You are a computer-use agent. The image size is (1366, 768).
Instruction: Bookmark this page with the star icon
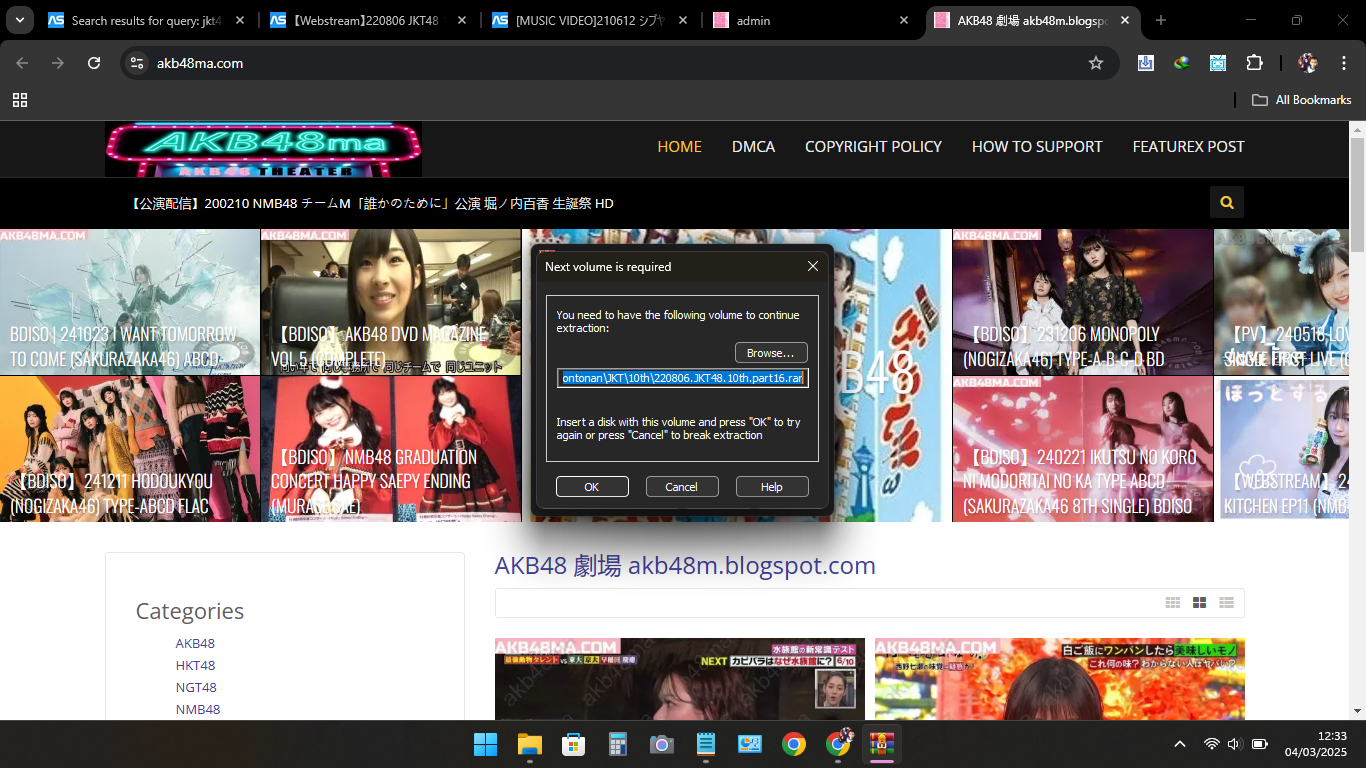[1096, 63]
